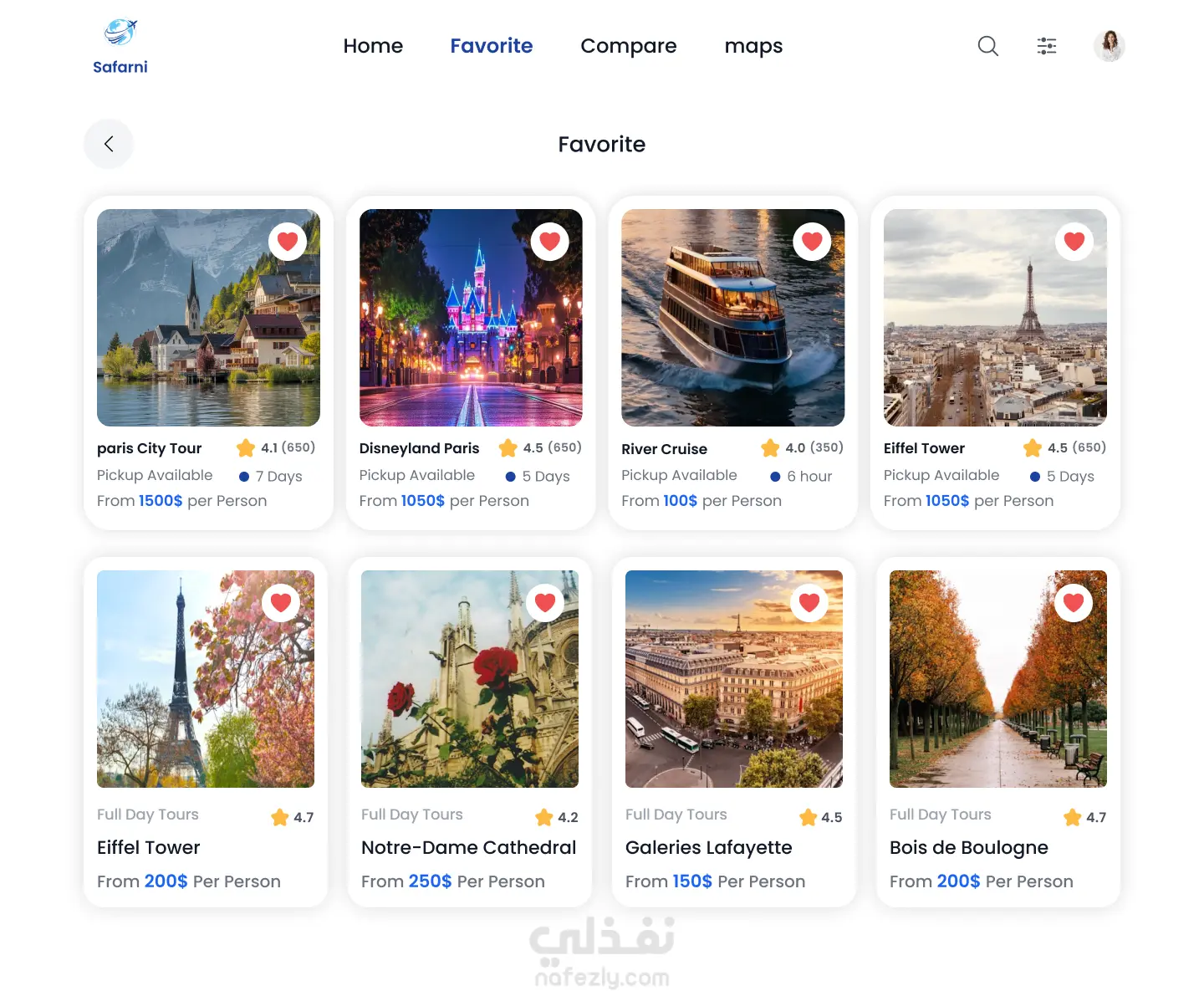Open the Galeries Lafayette title
This screenshot has height=991, width=1204.
[x=708, y=848]
